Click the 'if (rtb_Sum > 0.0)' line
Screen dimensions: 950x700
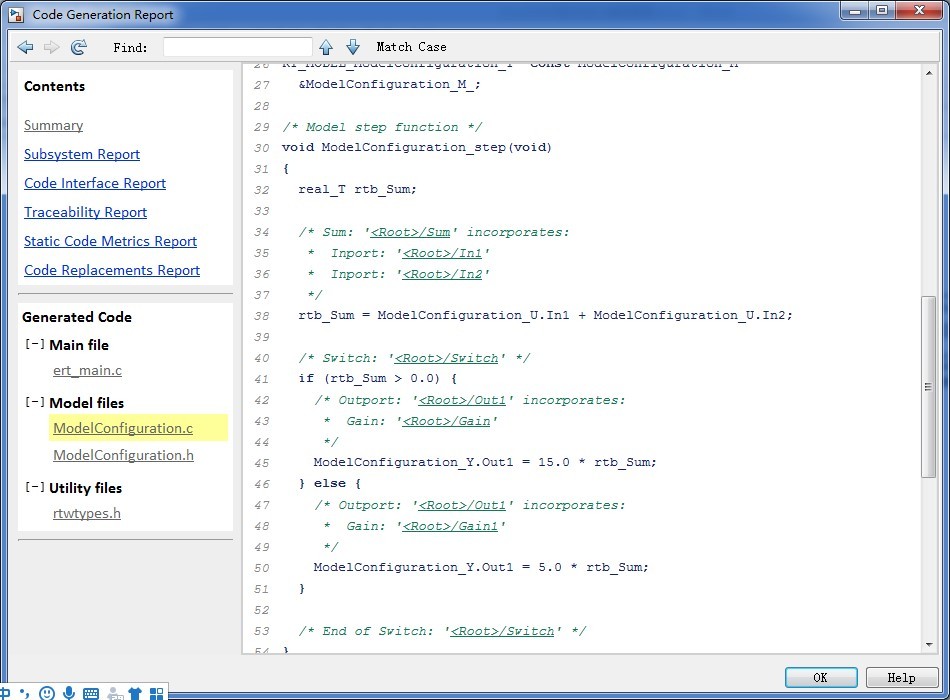(377, 379)
